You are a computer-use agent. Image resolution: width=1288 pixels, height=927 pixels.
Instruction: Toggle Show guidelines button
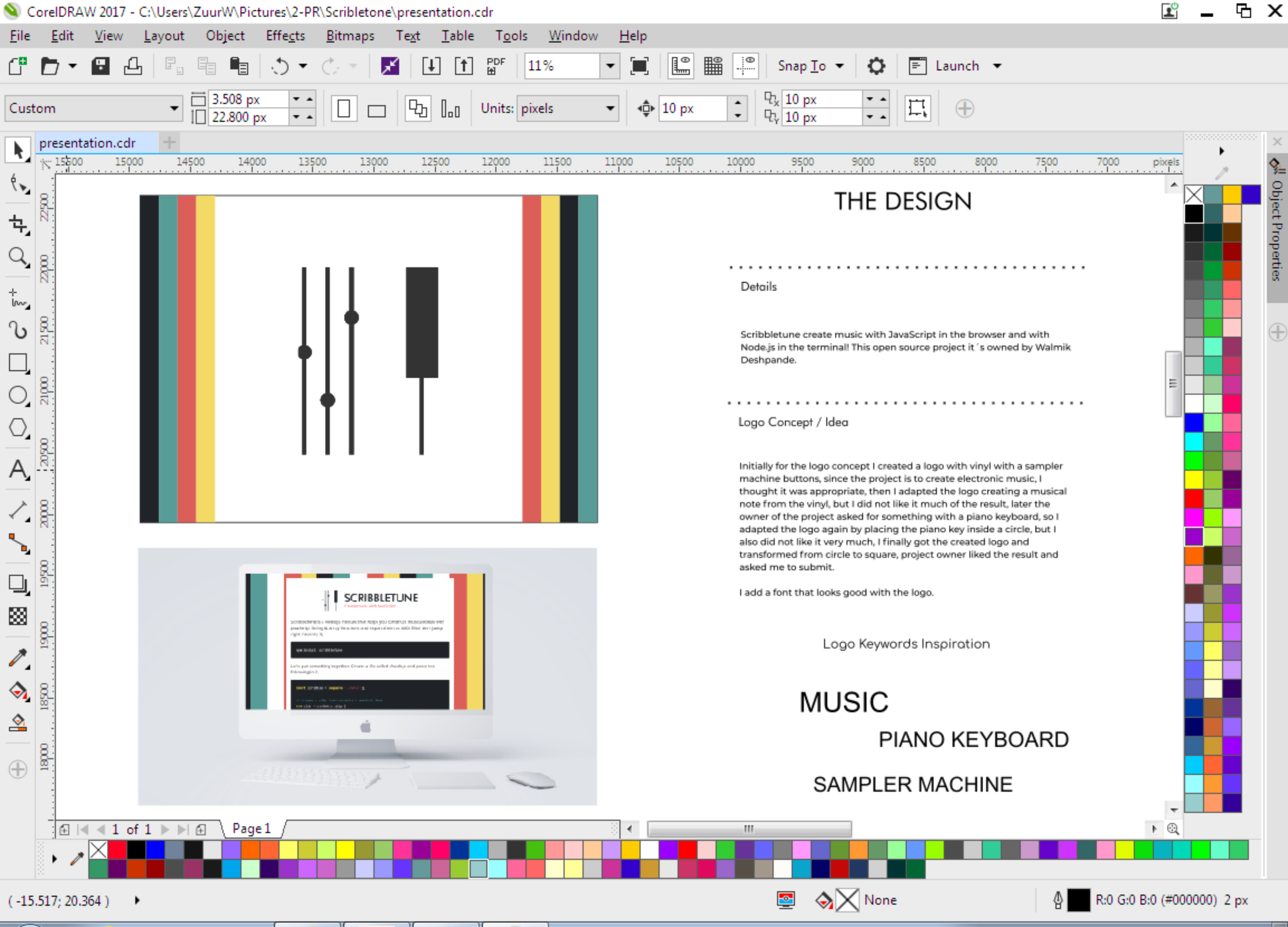click(746, 66)
